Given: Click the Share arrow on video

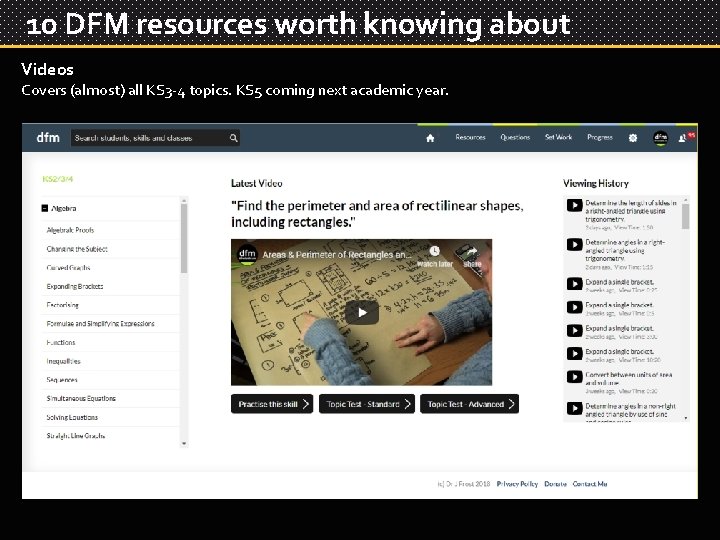Looking at the screenshot, I should [472, 252].
